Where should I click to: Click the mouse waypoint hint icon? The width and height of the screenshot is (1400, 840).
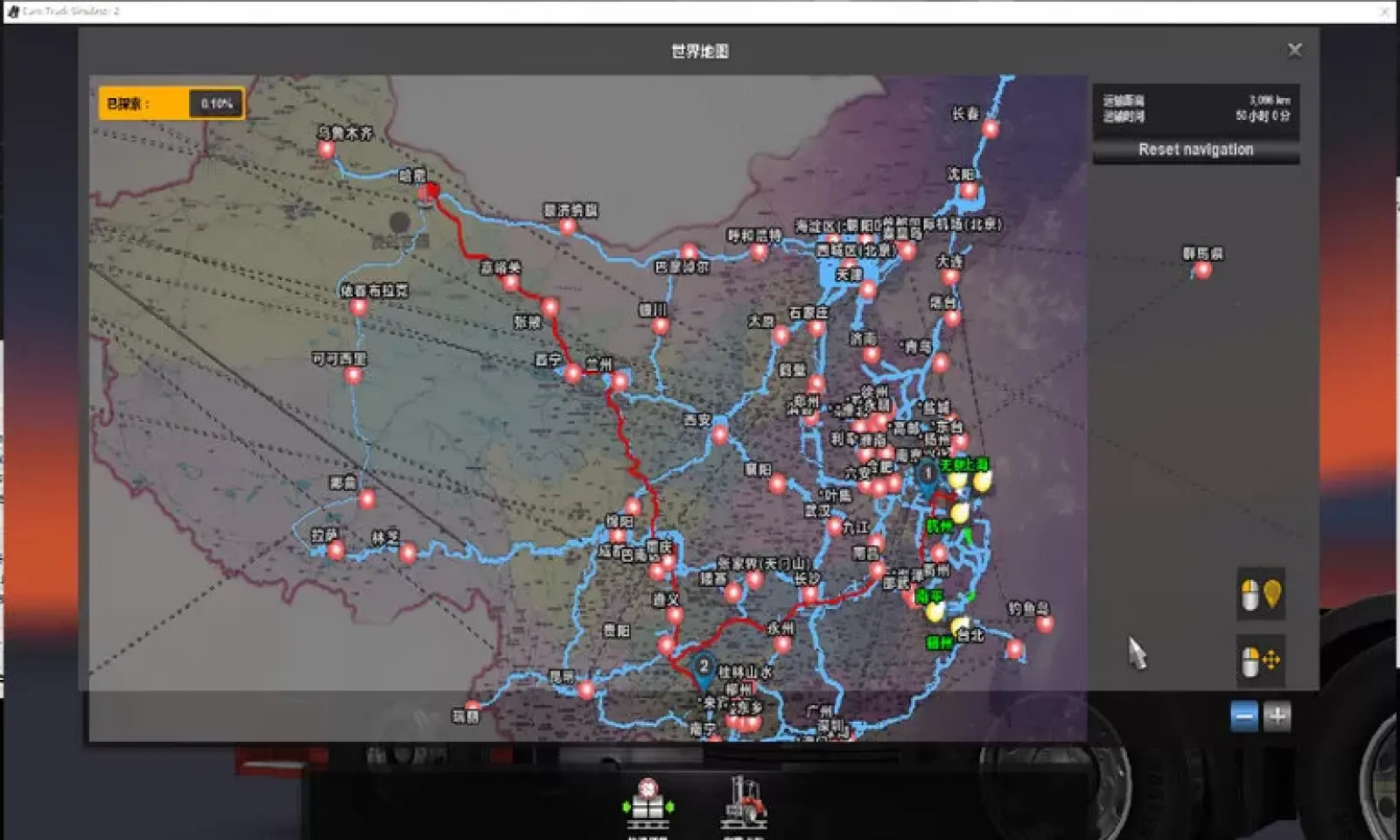[1261, 595]
